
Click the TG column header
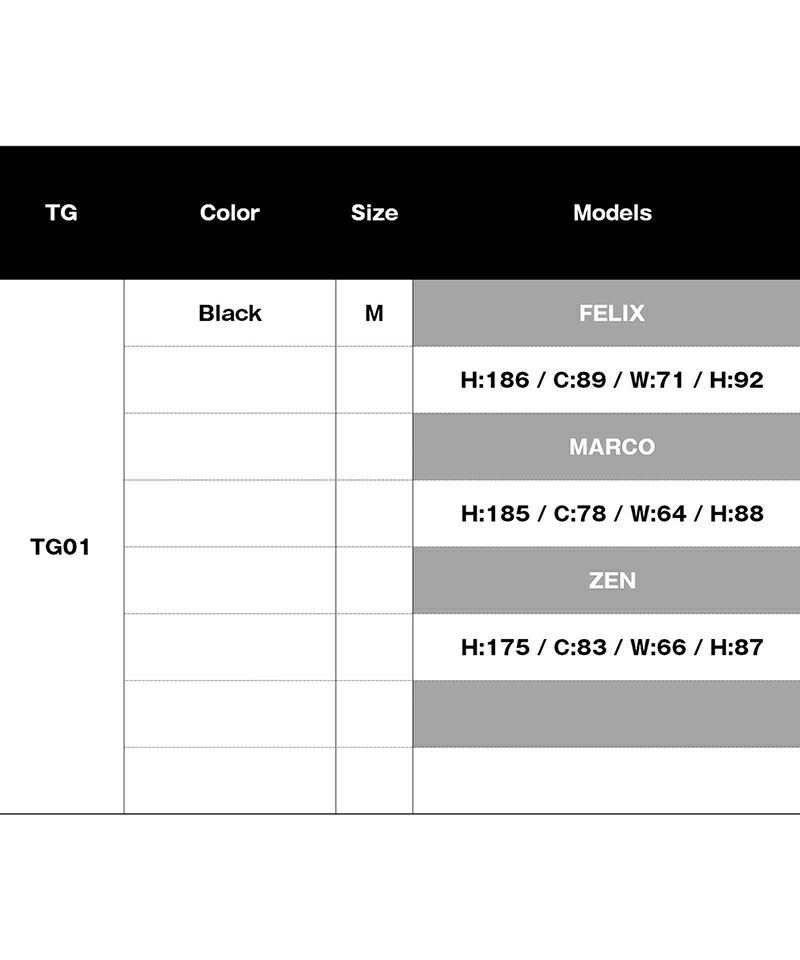(x=61, y=213)
